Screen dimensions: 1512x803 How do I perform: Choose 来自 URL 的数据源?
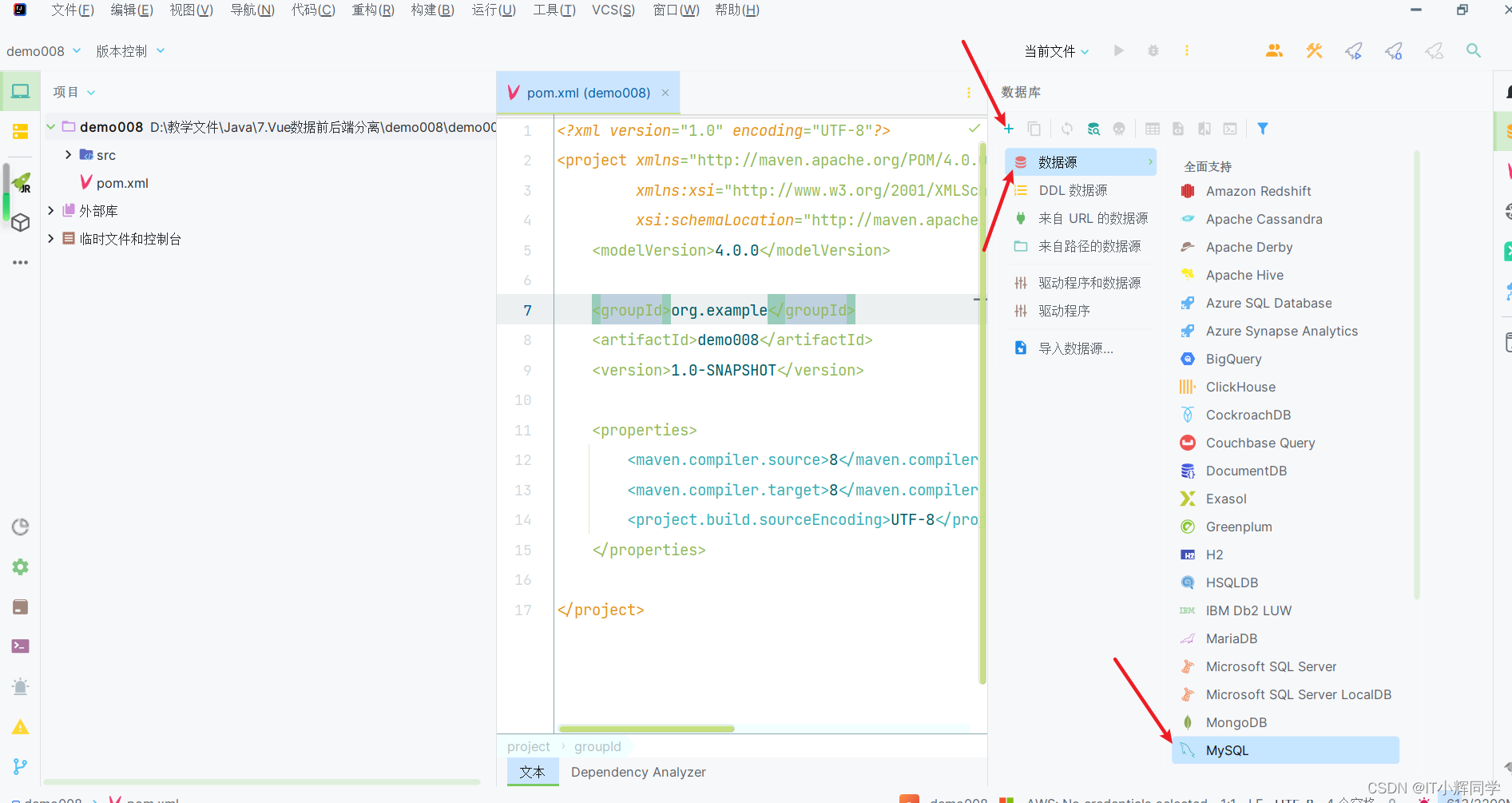coord(1081,218)
